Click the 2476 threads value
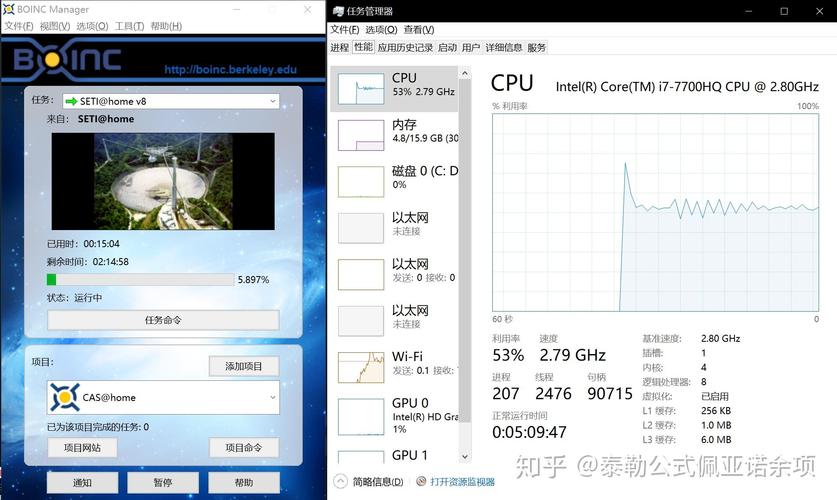 (553, 393)
